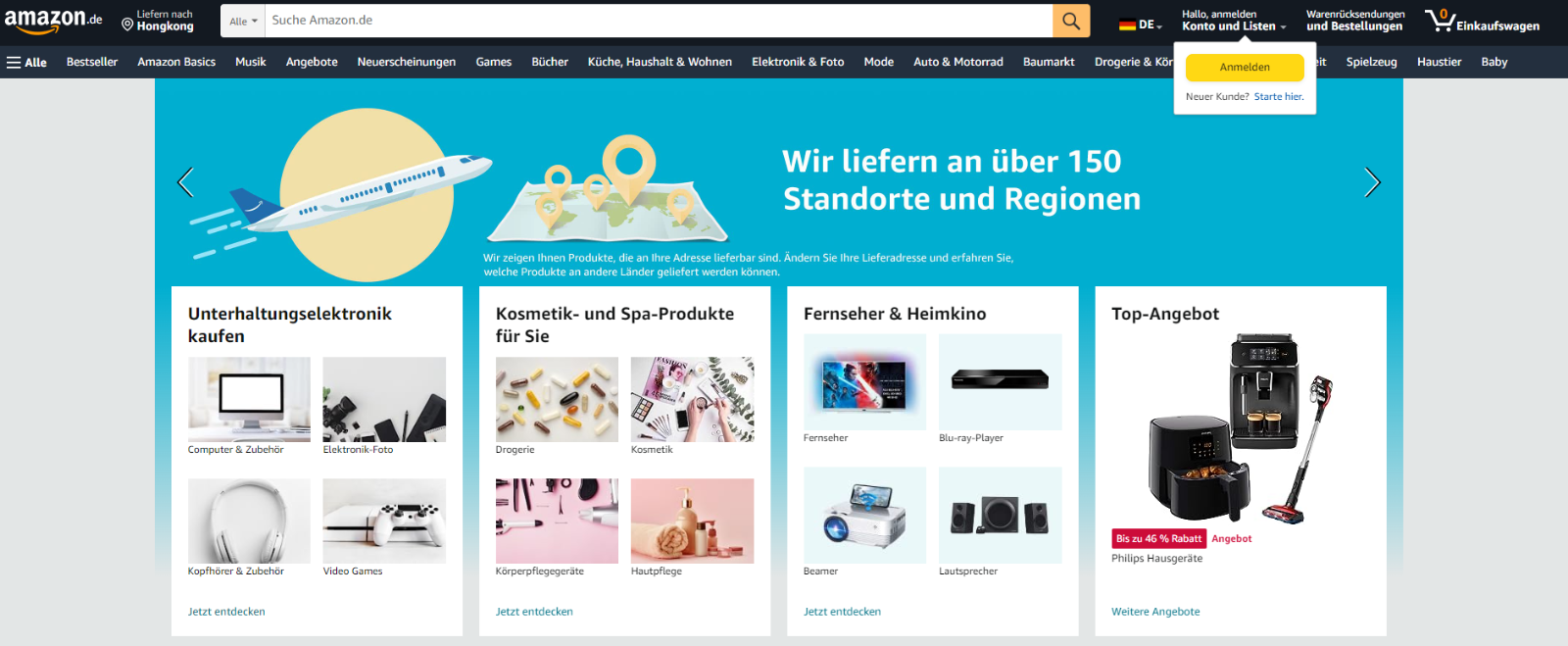Click the Amazon.de logo
1568x646 pixels.
pos(53,20)
